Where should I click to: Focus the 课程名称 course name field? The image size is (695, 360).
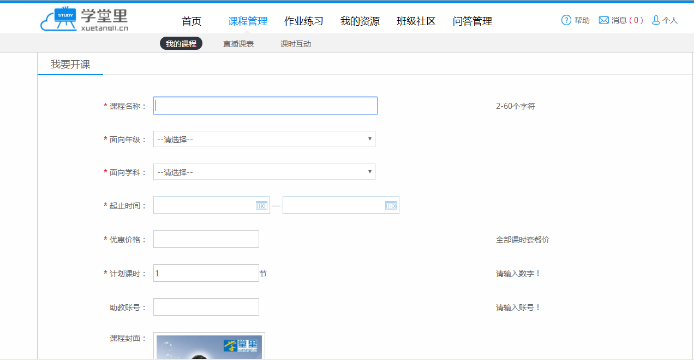(266, 106)
